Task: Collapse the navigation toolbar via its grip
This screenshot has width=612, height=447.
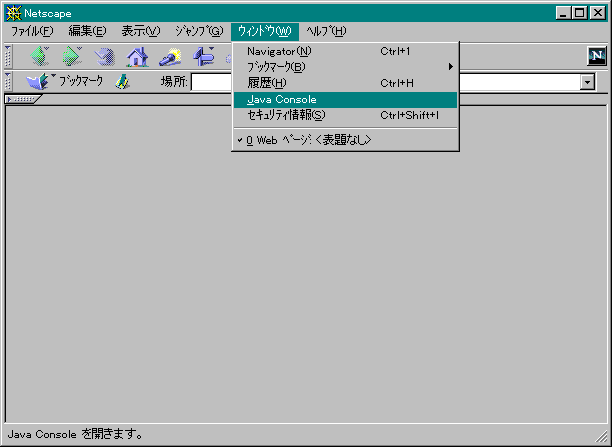Action: (x=8, y=57)
